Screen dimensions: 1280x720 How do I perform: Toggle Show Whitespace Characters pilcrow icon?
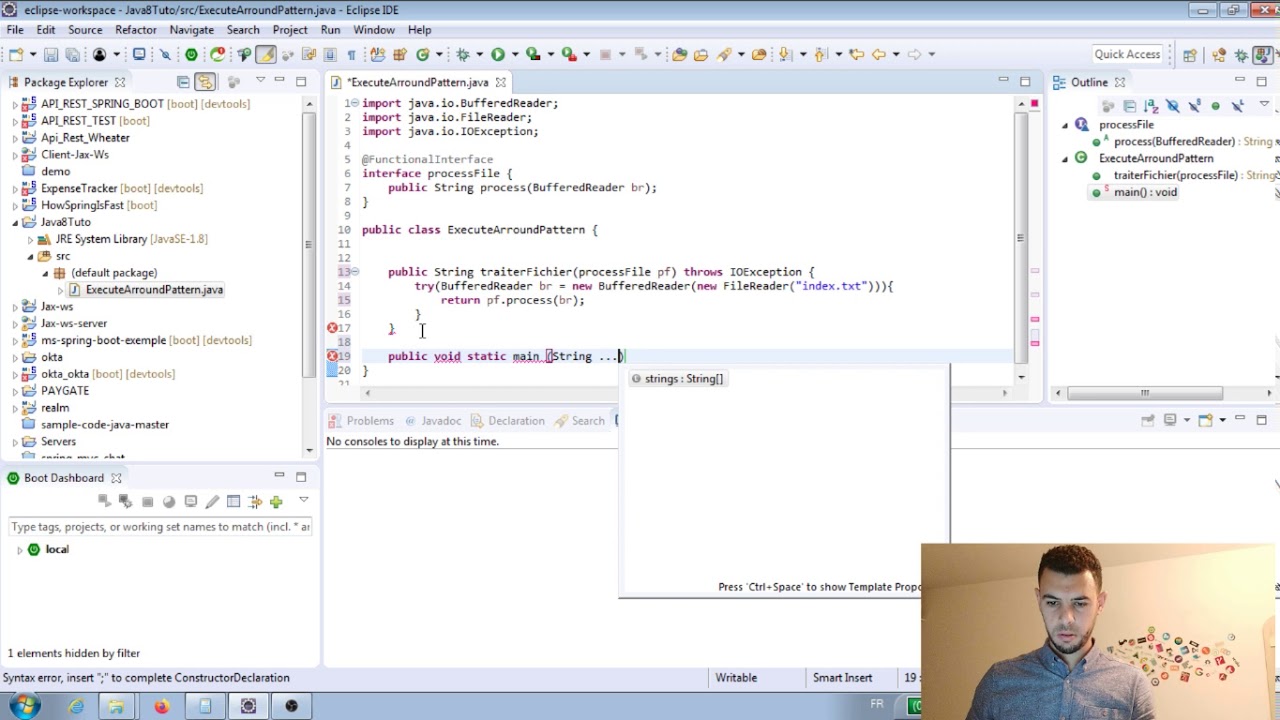(x=351, y=54)
